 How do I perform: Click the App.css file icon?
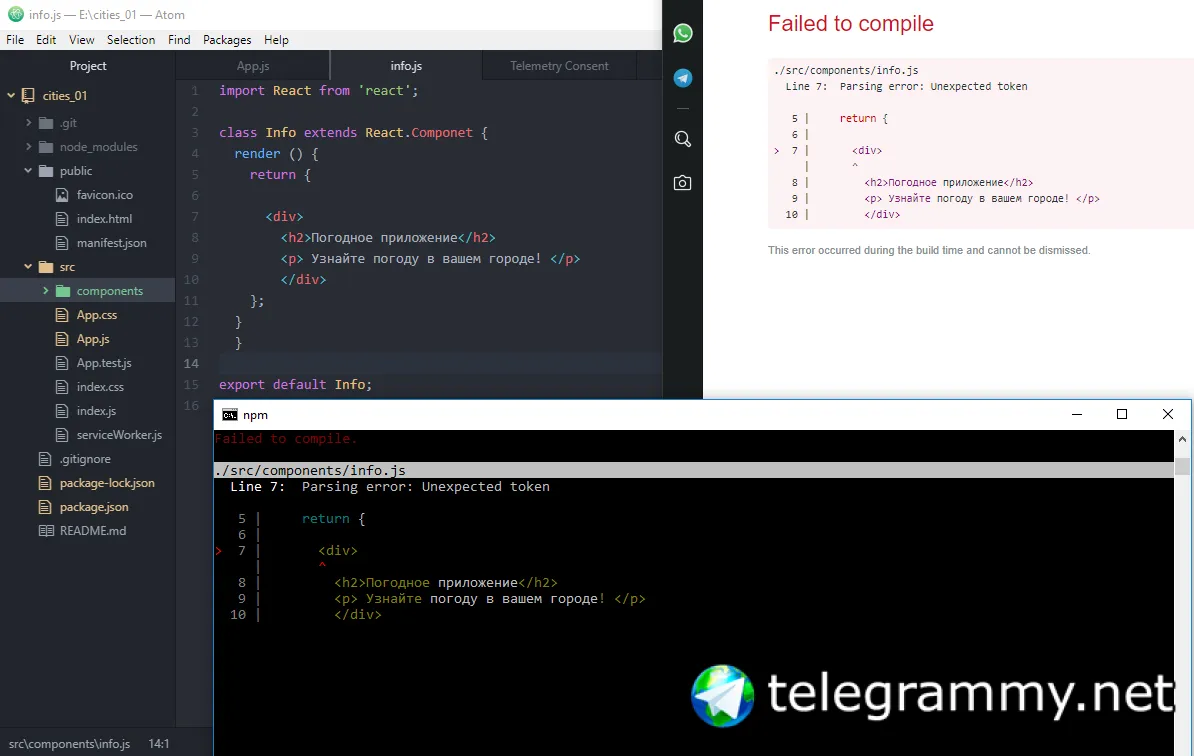(62, 314)
